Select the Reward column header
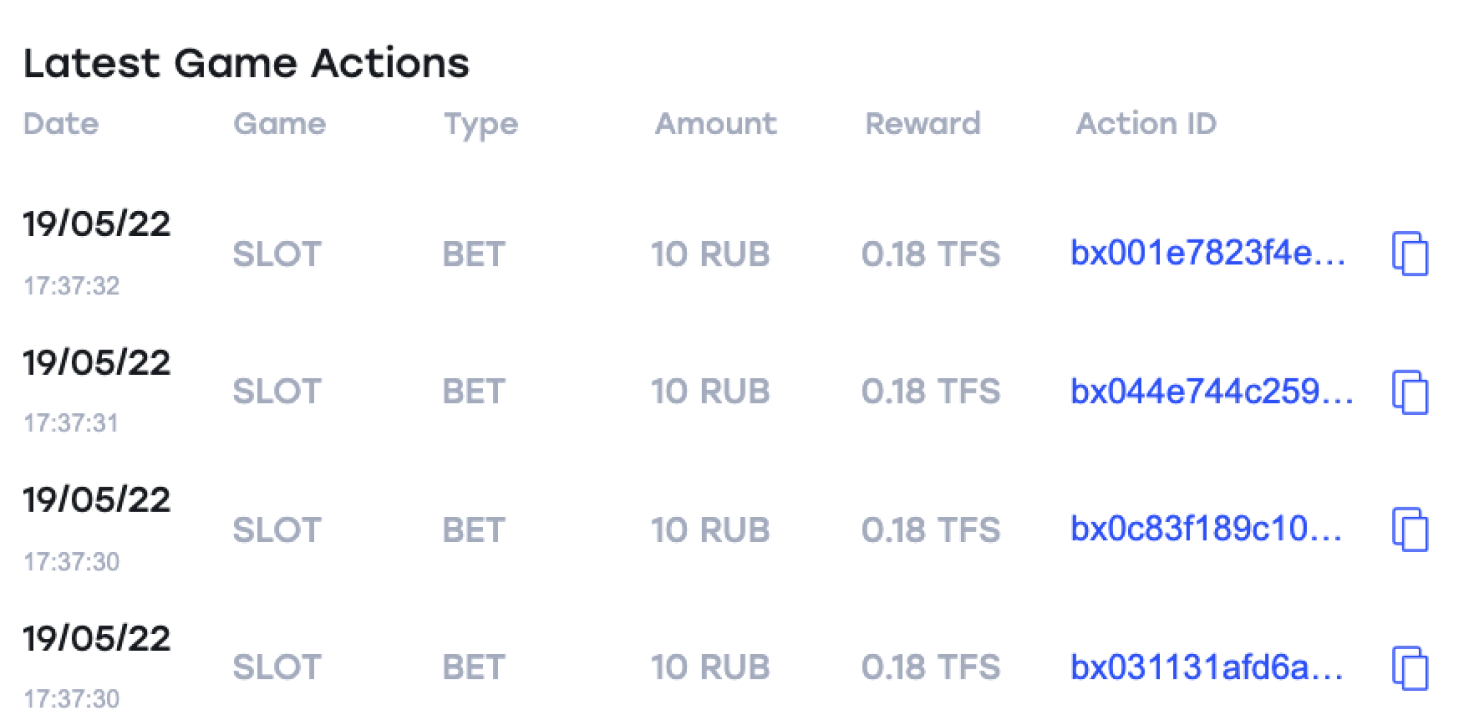Screen dimensions: 1474x718 [x=923, y=124]
